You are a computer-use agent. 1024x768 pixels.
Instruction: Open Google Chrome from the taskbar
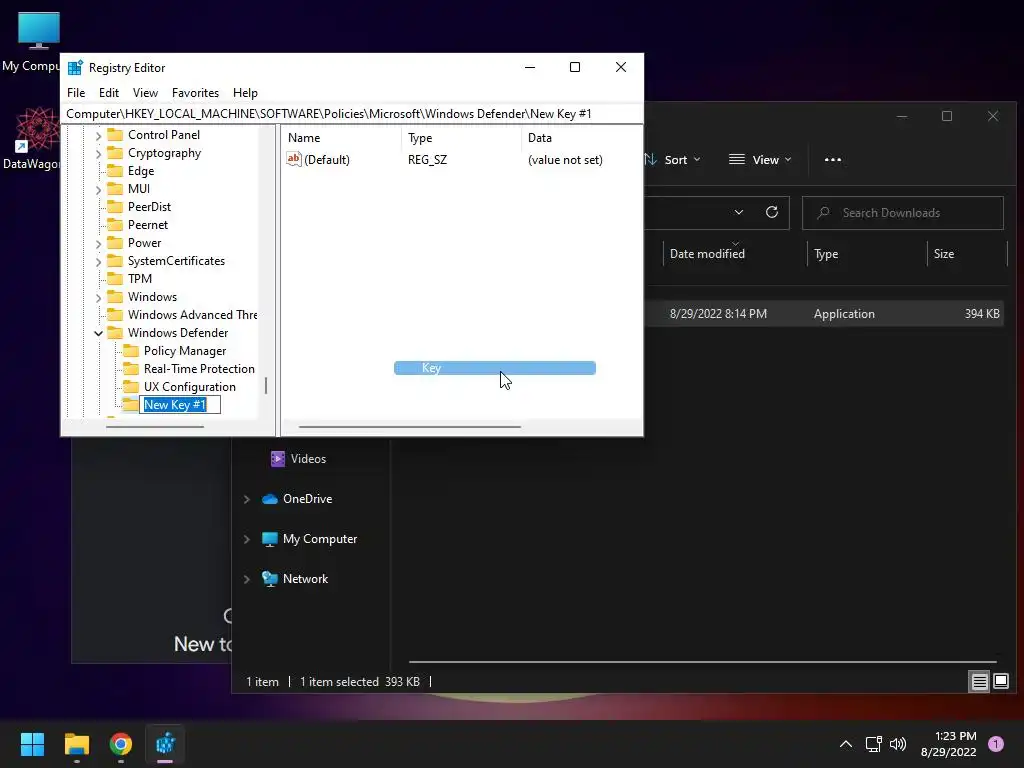(x=121, y=744)
